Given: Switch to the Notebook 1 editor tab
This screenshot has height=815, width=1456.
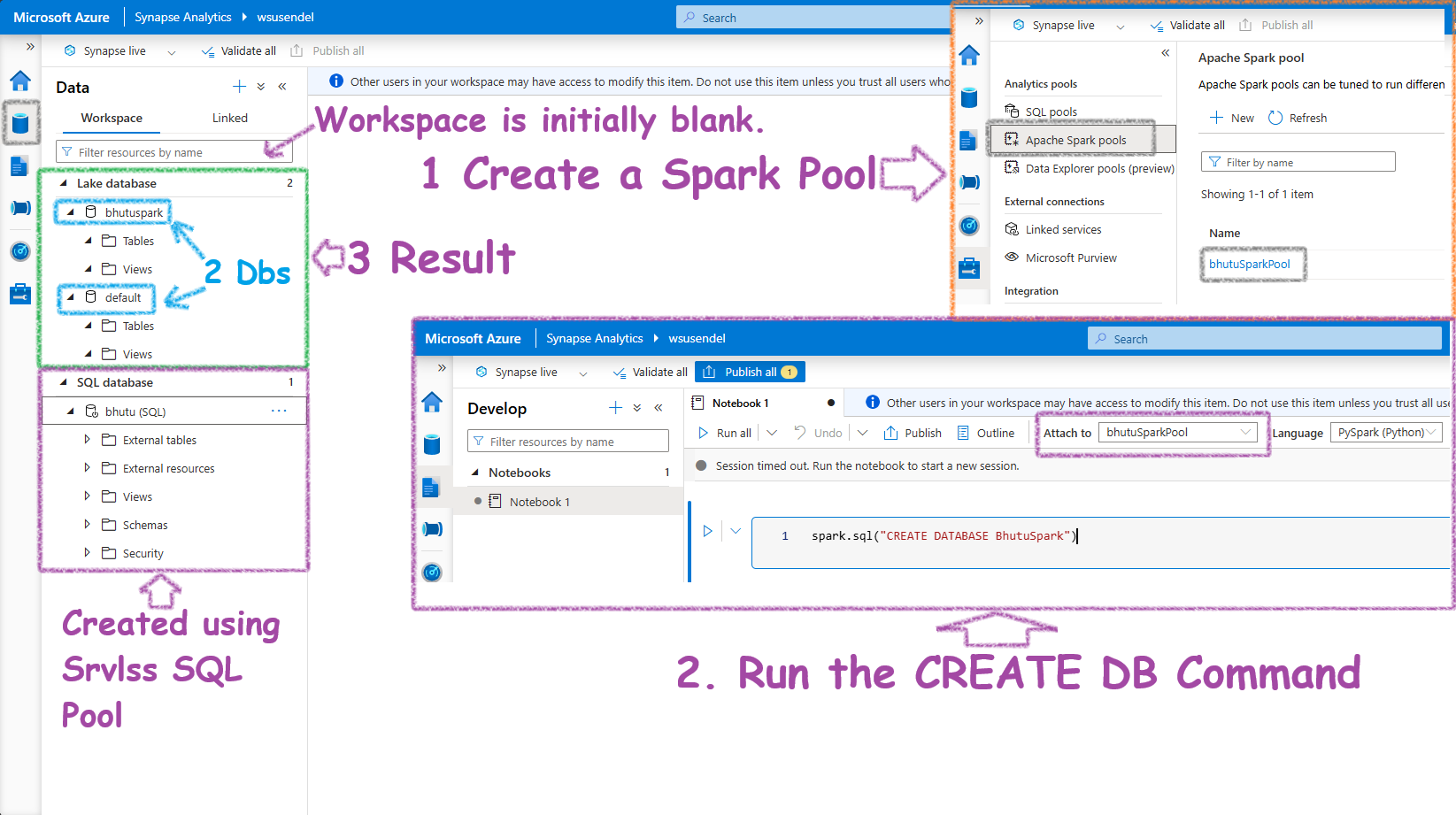Looking at the screenshot, I should tap(740, 403).
